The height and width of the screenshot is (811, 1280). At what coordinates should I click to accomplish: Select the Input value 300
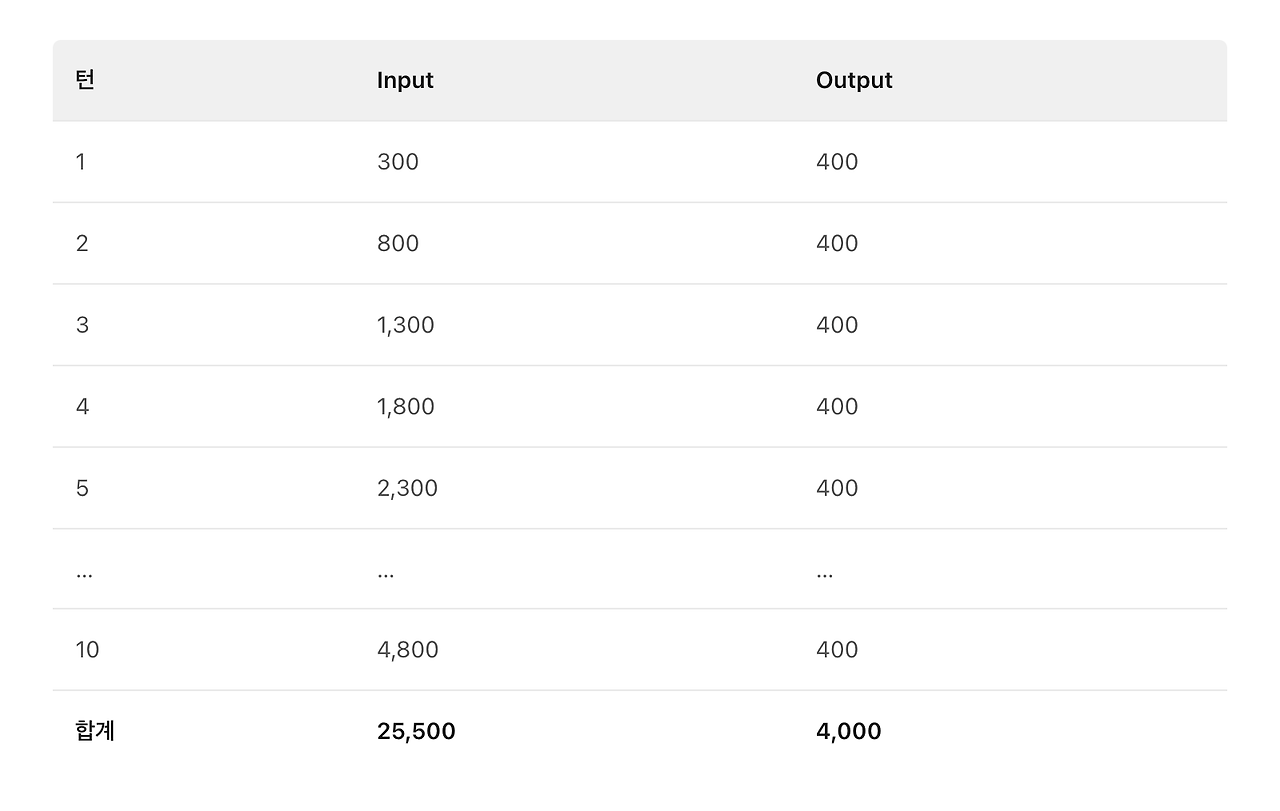click(x=398, y=162)
